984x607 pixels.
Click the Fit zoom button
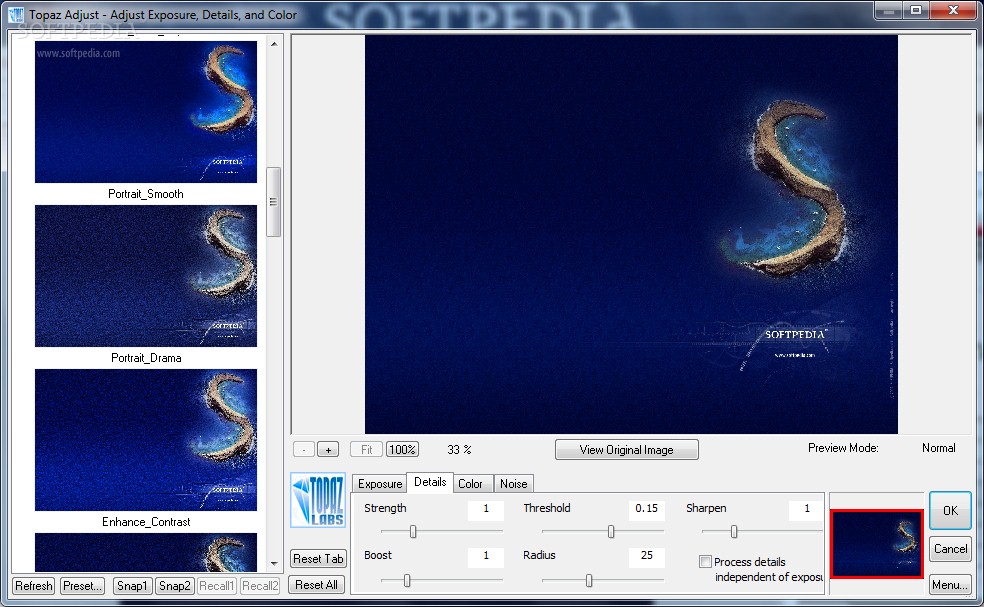pos(366,449)
